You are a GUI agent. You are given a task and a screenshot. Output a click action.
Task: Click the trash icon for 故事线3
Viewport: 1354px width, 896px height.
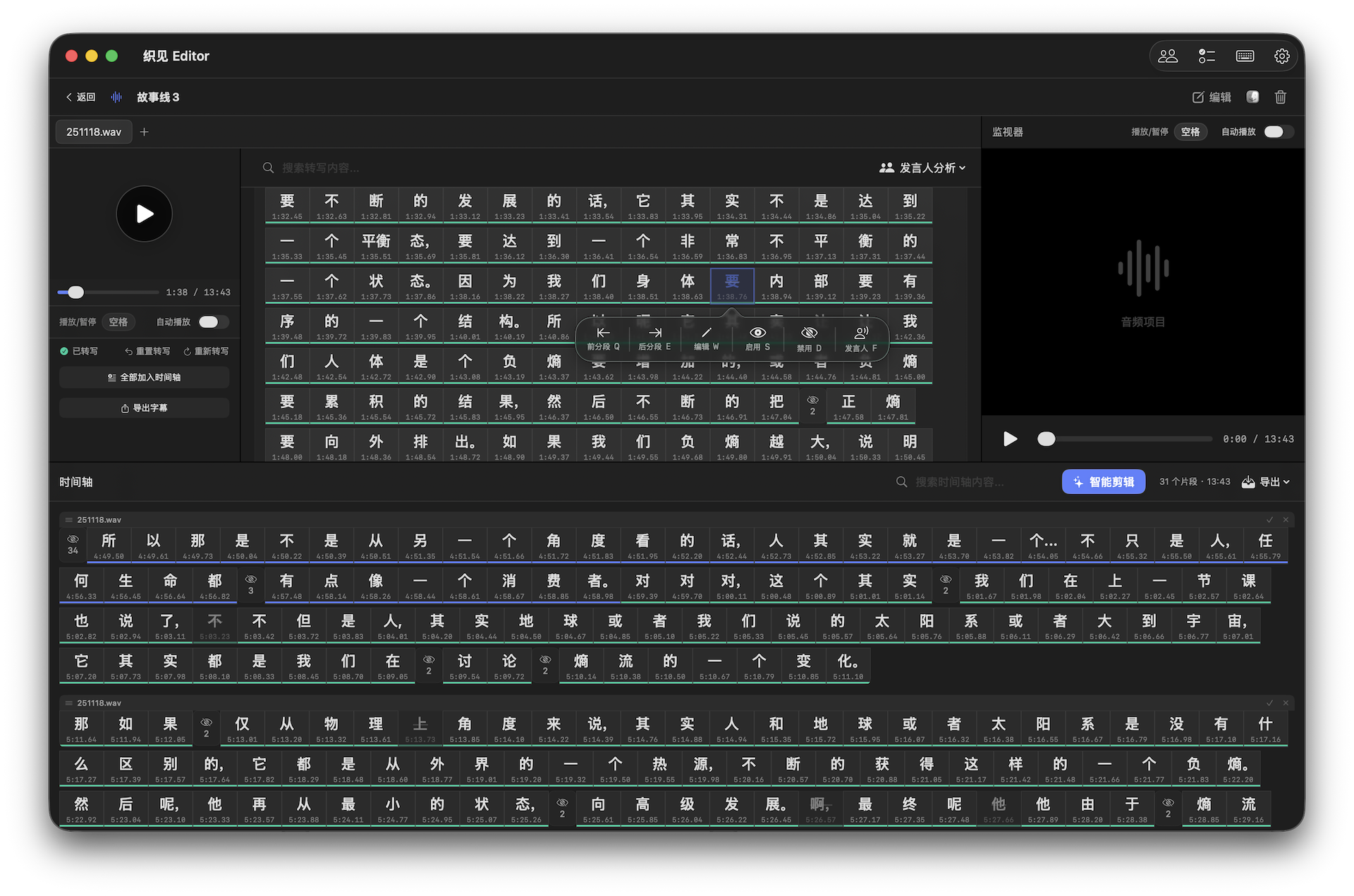[1280, 97]
